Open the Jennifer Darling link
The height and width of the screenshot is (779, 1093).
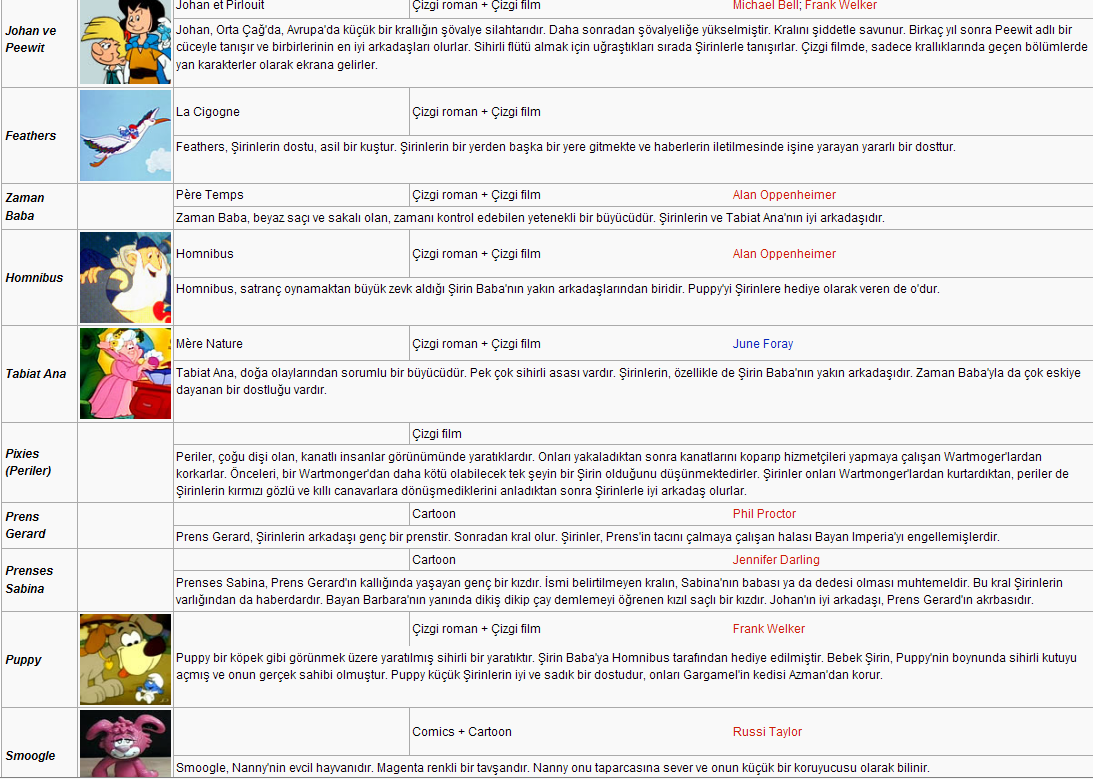(776, 560)
